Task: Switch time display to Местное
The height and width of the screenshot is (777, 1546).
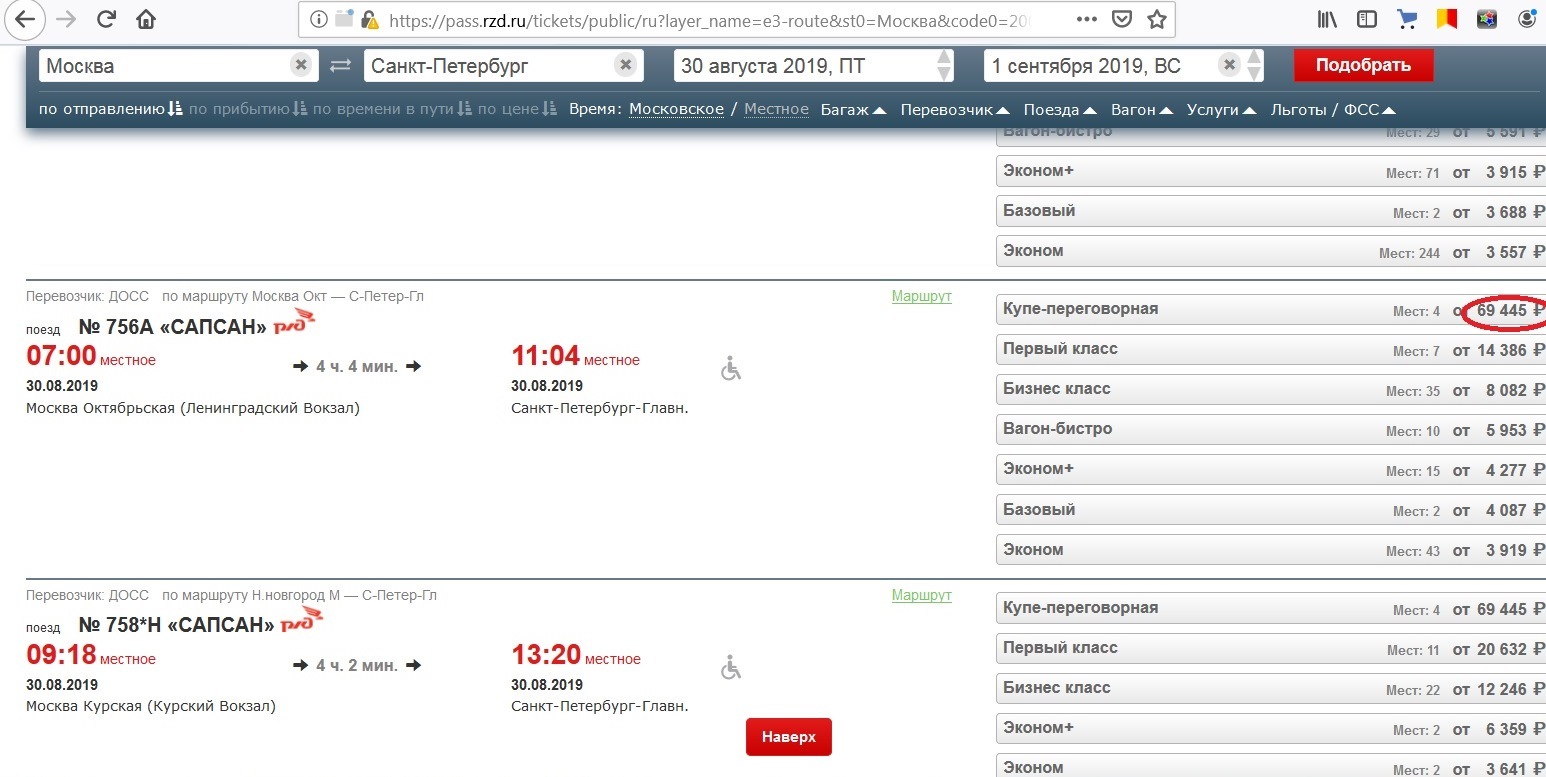Action: pyautogui.click(x=776, y=109)
